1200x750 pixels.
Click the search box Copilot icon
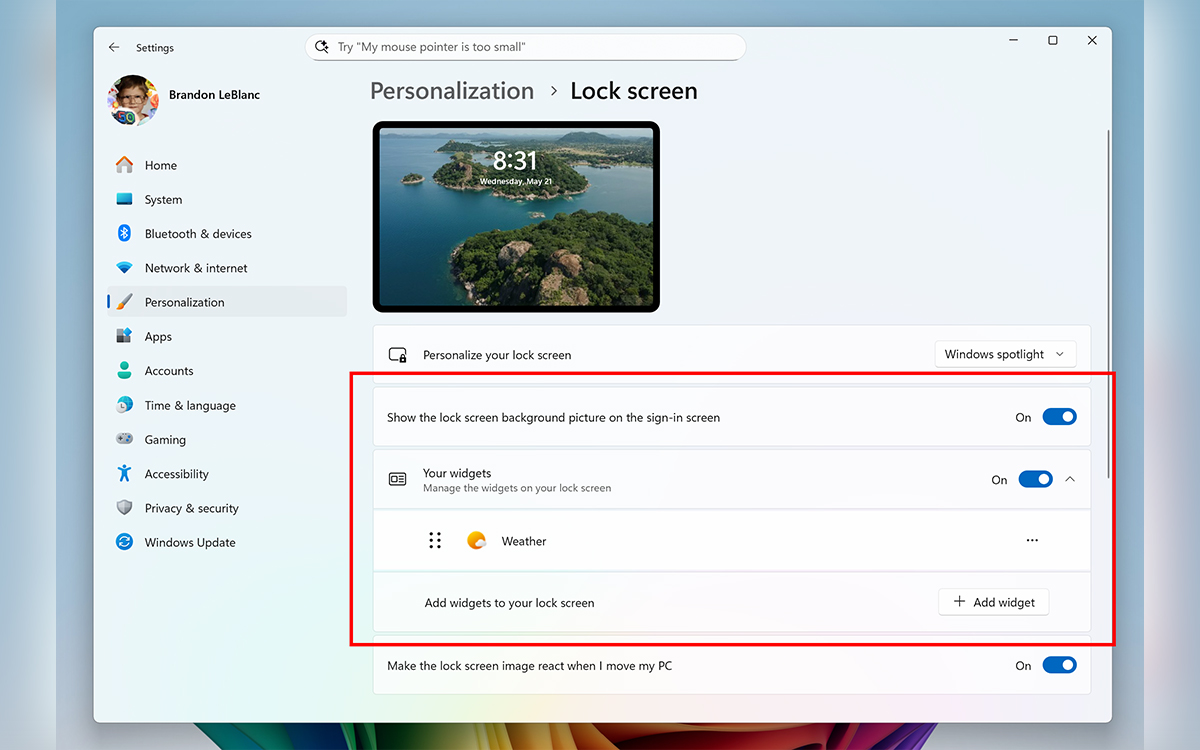(x=321, y=47)
